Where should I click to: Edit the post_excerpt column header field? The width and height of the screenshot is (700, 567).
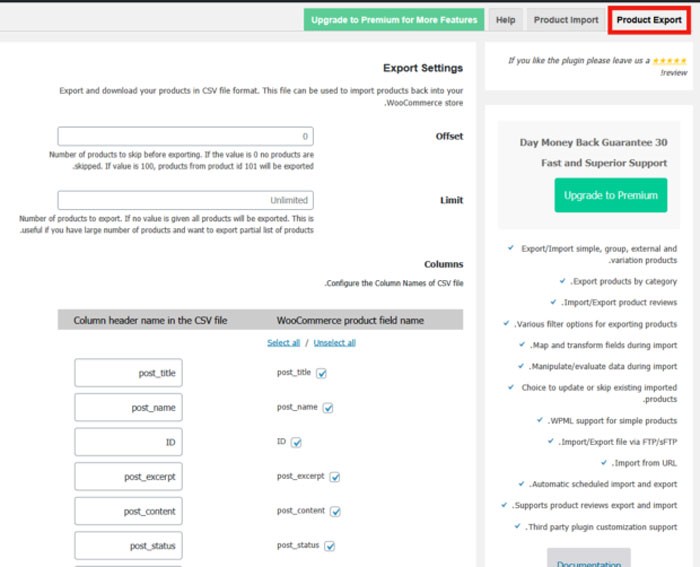click(129, 476)
